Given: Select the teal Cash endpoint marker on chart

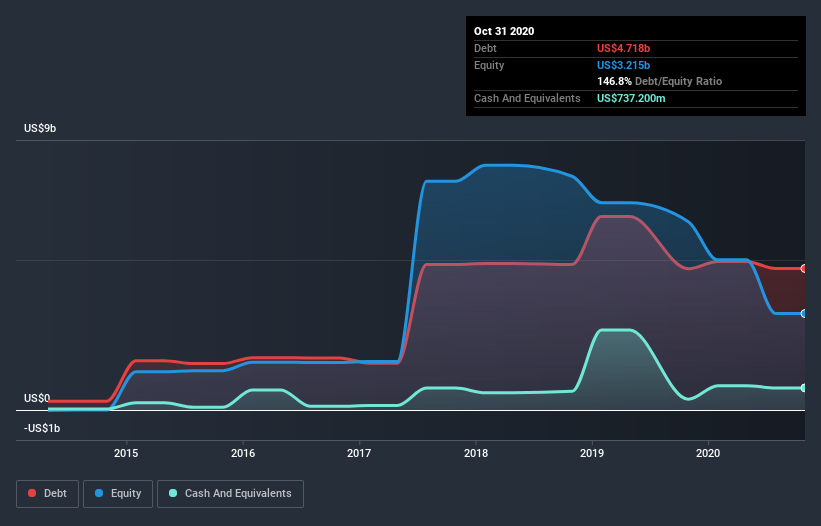Looking at the screenshot, I should click(804, 388).
